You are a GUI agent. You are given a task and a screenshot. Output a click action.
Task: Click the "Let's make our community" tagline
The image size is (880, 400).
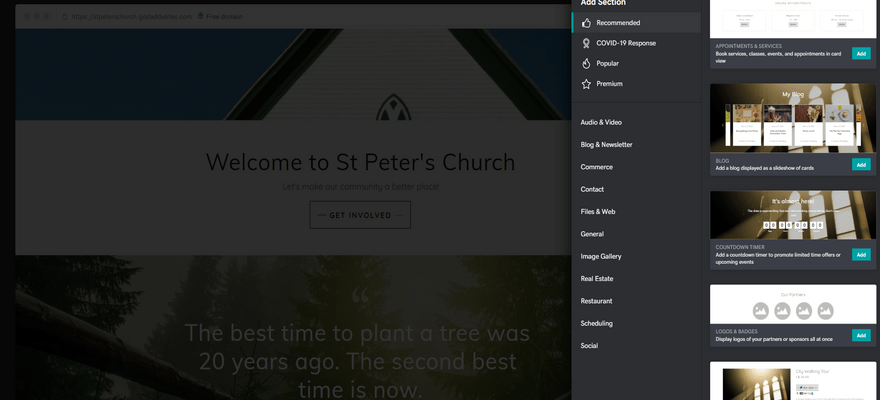tap(360, 187)
